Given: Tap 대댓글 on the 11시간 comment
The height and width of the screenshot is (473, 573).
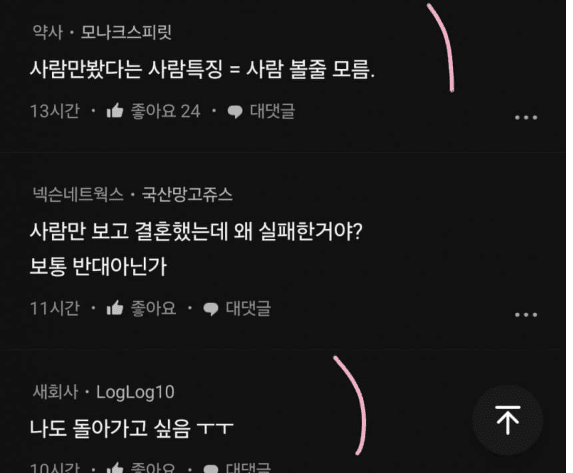Looking at the screenshot, I should tap(248, 308).
